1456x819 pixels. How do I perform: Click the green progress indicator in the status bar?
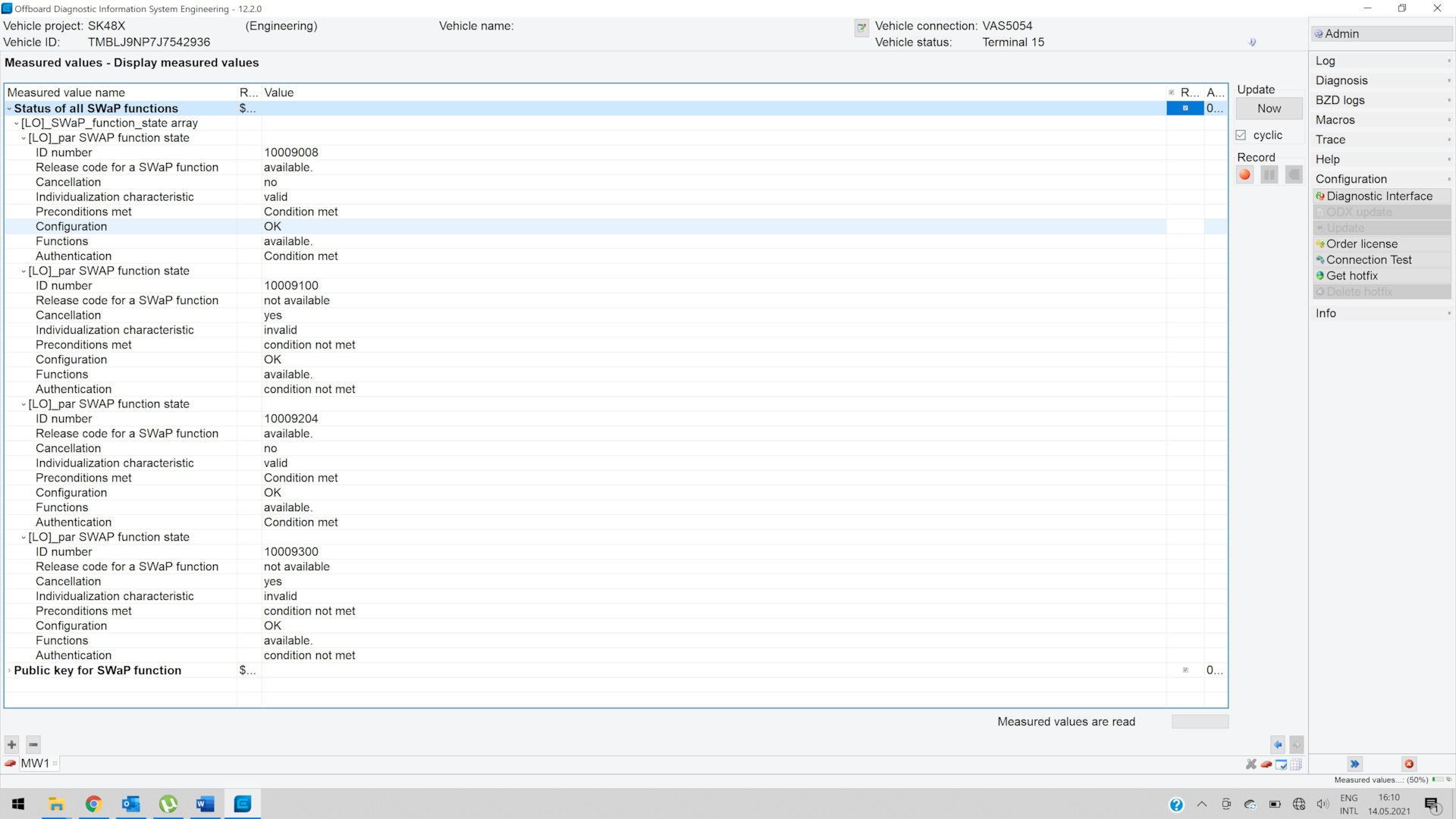(x=1436, y=779)
